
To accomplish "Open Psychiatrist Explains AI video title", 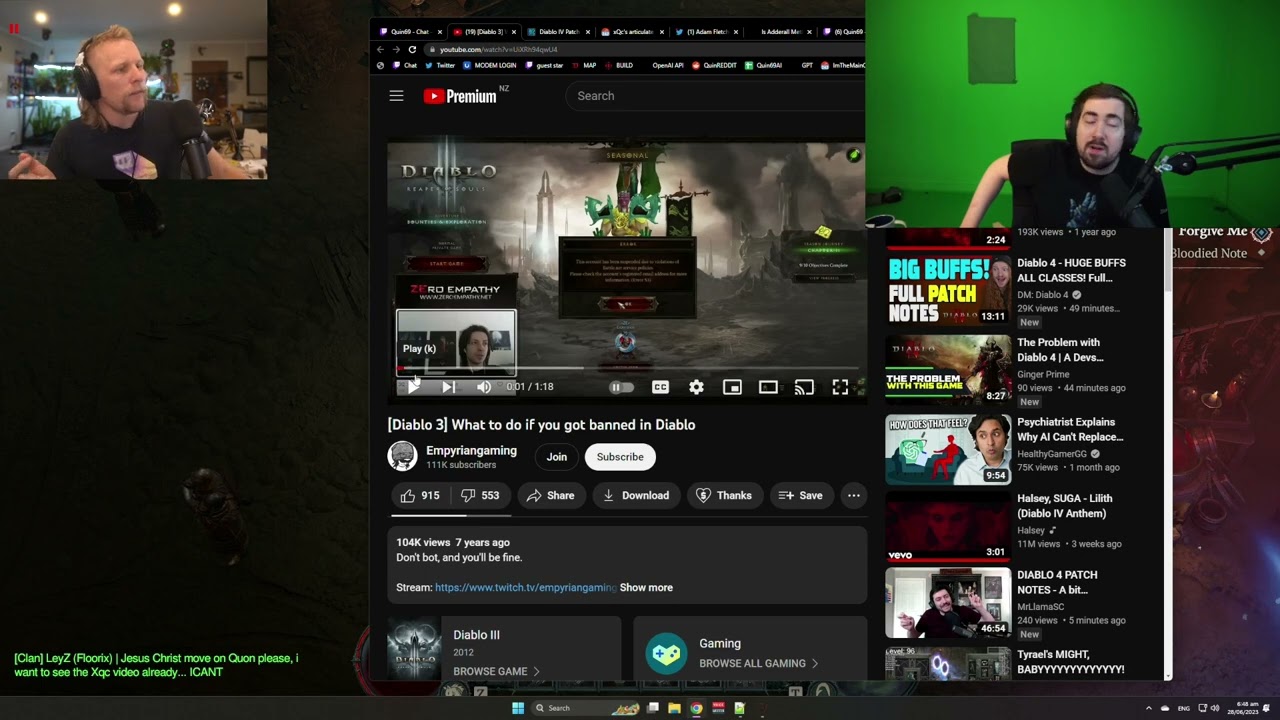I will 1070,430.
